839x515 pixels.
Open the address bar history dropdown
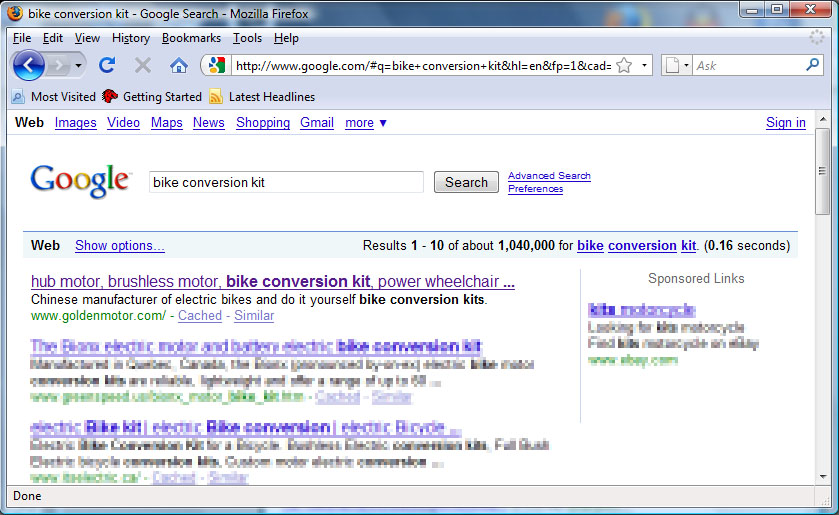pyautogui.click(x=644, y=66)
